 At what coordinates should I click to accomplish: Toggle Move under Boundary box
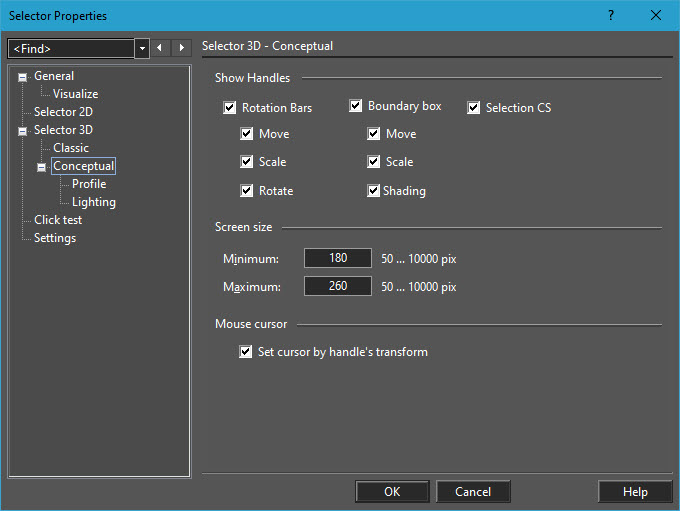tap(373, 134)
